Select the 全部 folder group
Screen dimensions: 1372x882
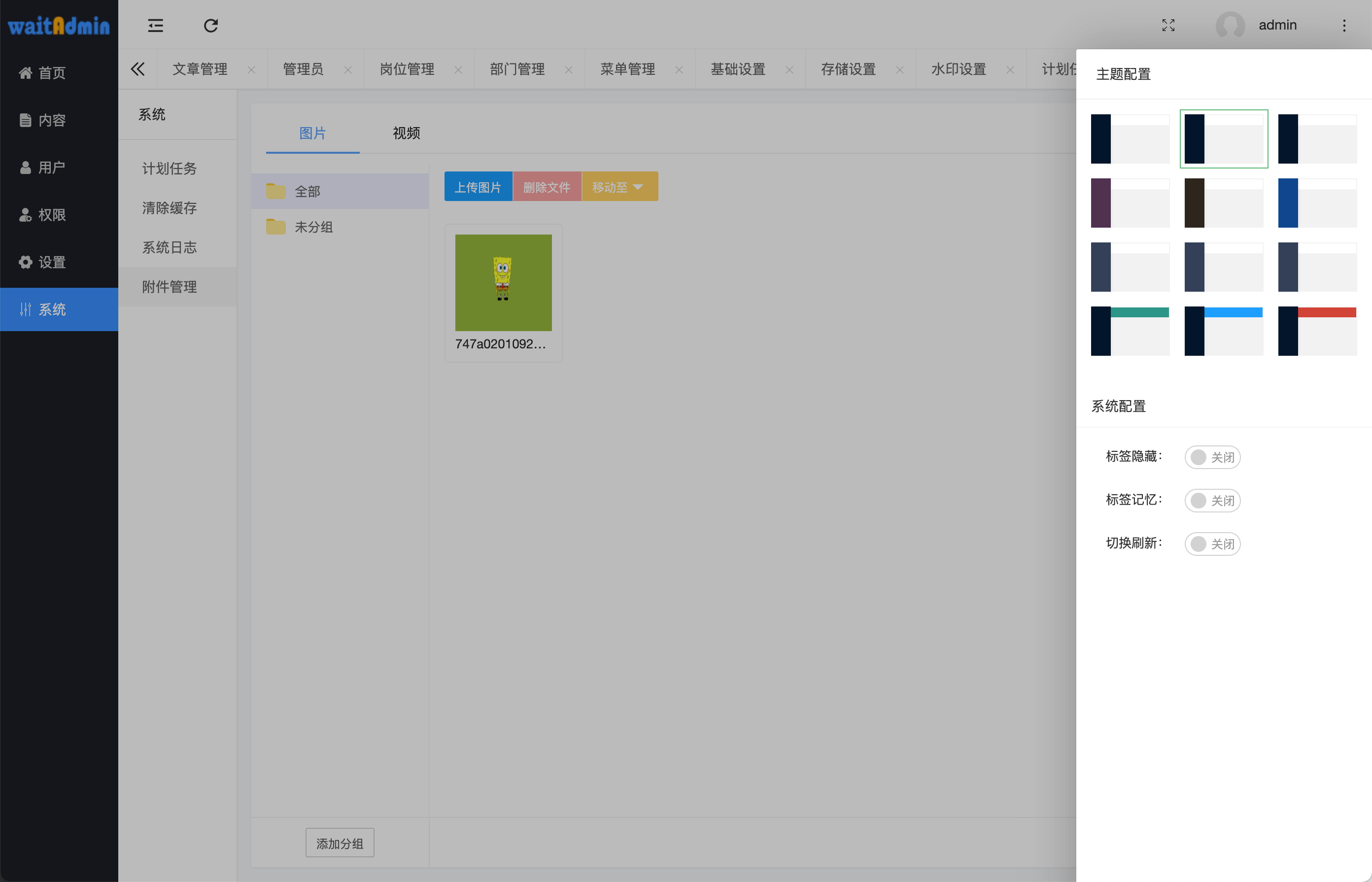click(307, 191)
